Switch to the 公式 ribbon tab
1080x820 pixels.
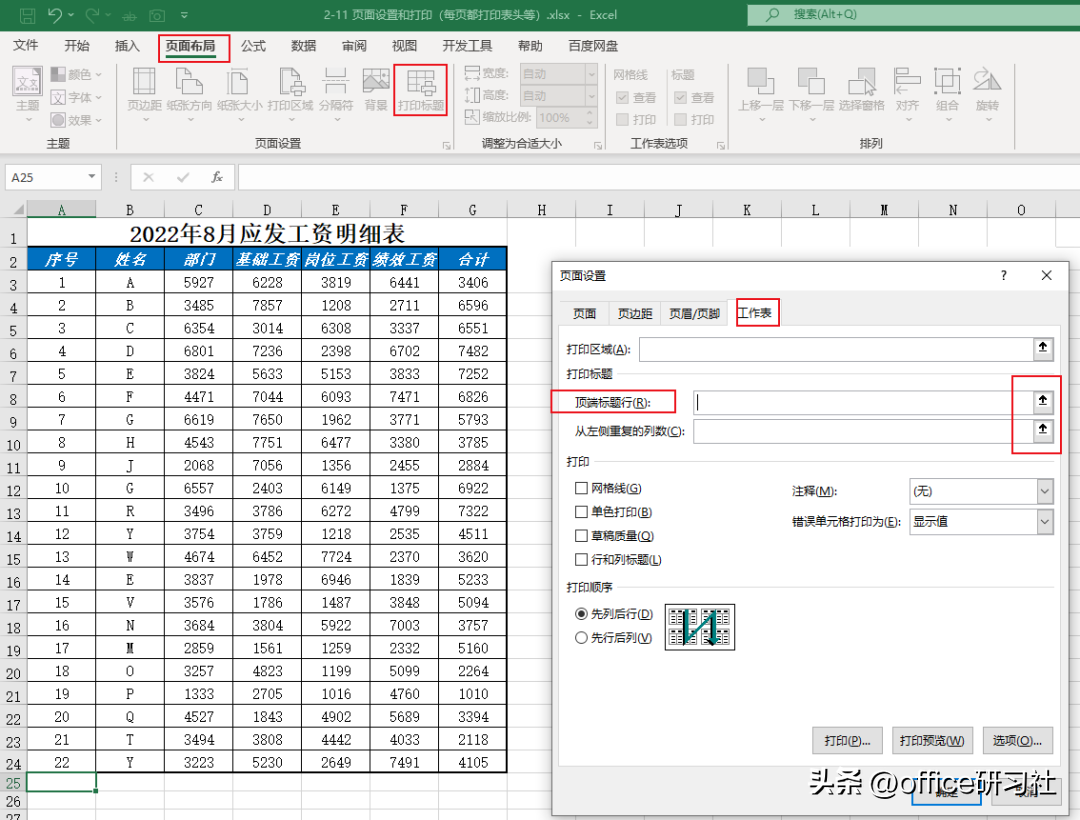click(x=253, y=45)
